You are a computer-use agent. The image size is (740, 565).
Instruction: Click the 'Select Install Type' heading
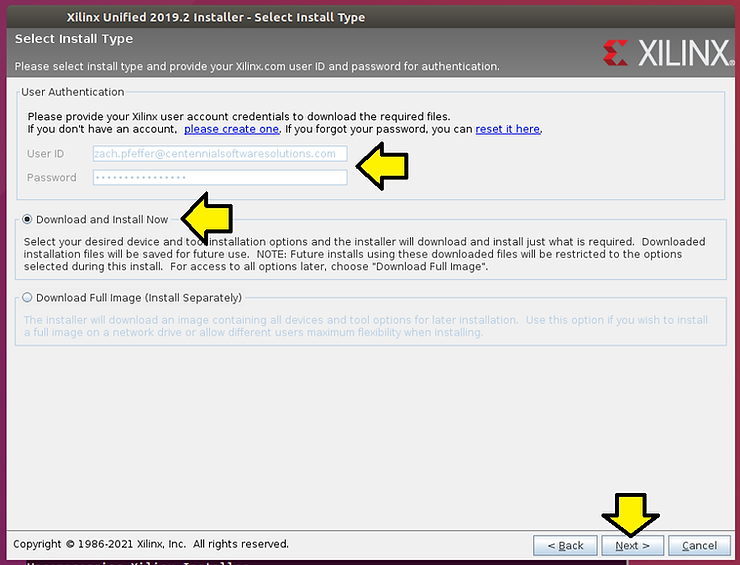(74, 39)
